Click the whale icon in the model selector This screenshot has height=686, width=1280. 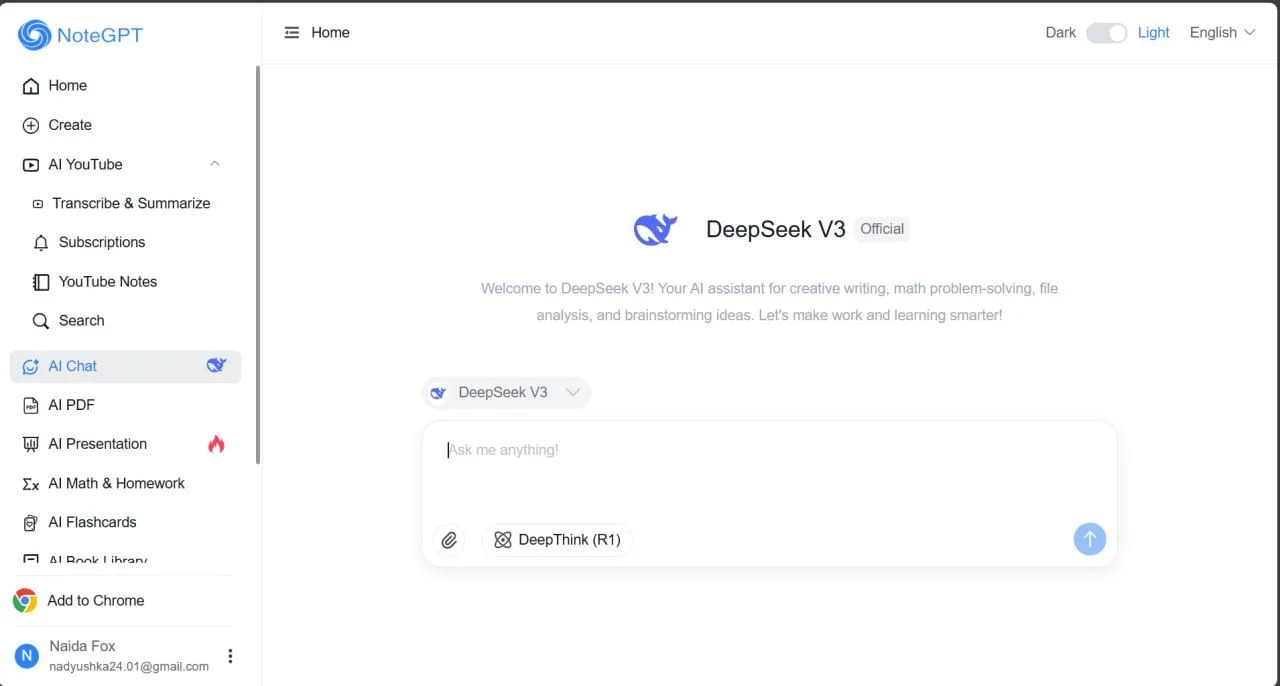tap(438, 393)
